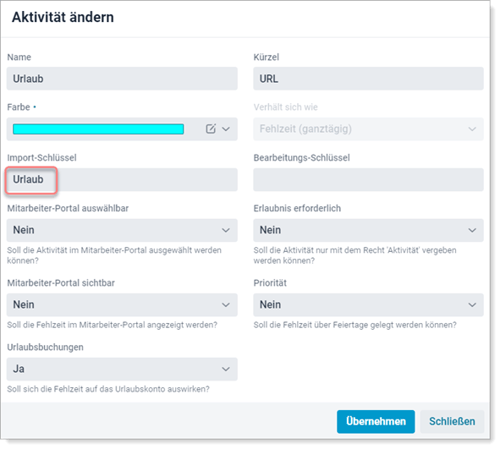Focus the Kürzel field containing URL

368,79
